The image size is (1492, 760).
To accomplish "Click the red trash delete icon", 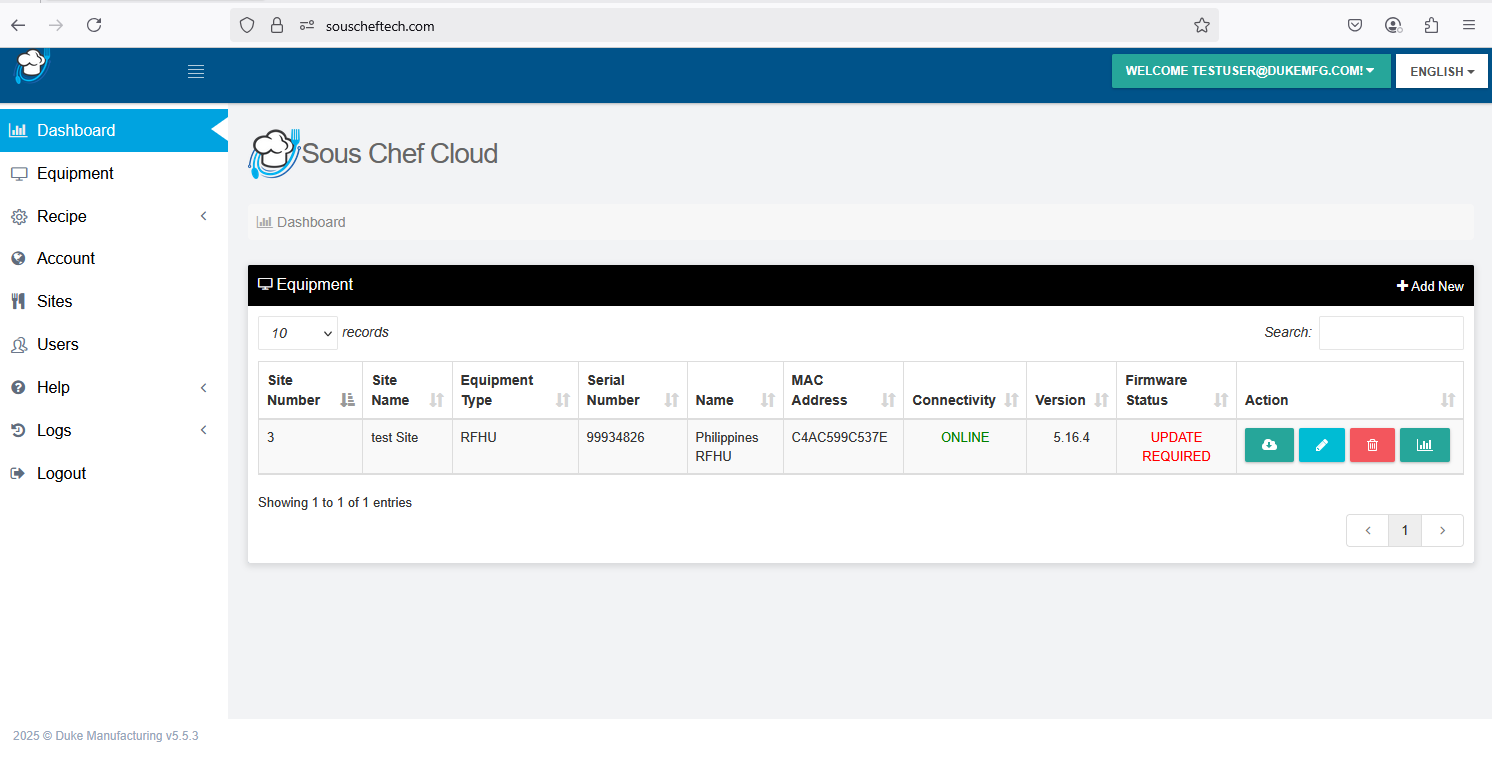I will point(1372,445).
